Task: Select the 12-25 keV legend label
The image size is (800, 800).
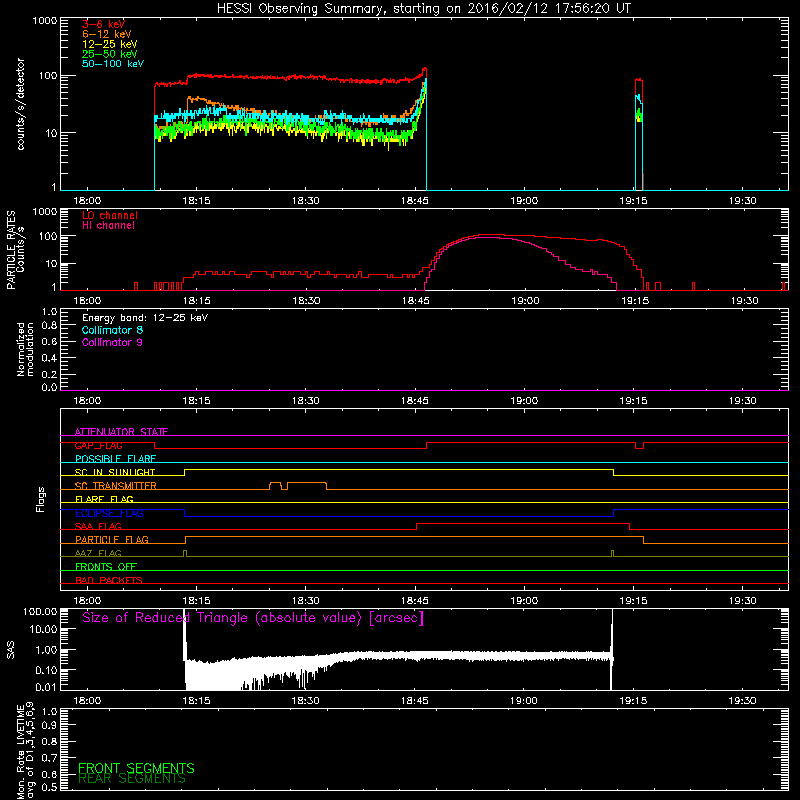Action: click(110, 44)
